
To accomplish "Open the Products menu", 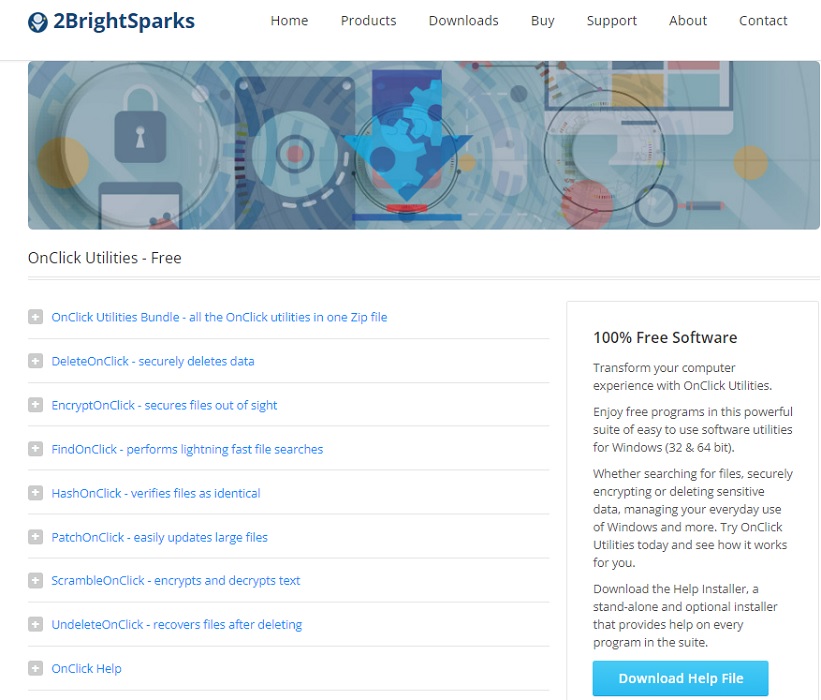I will click(368, 20).
